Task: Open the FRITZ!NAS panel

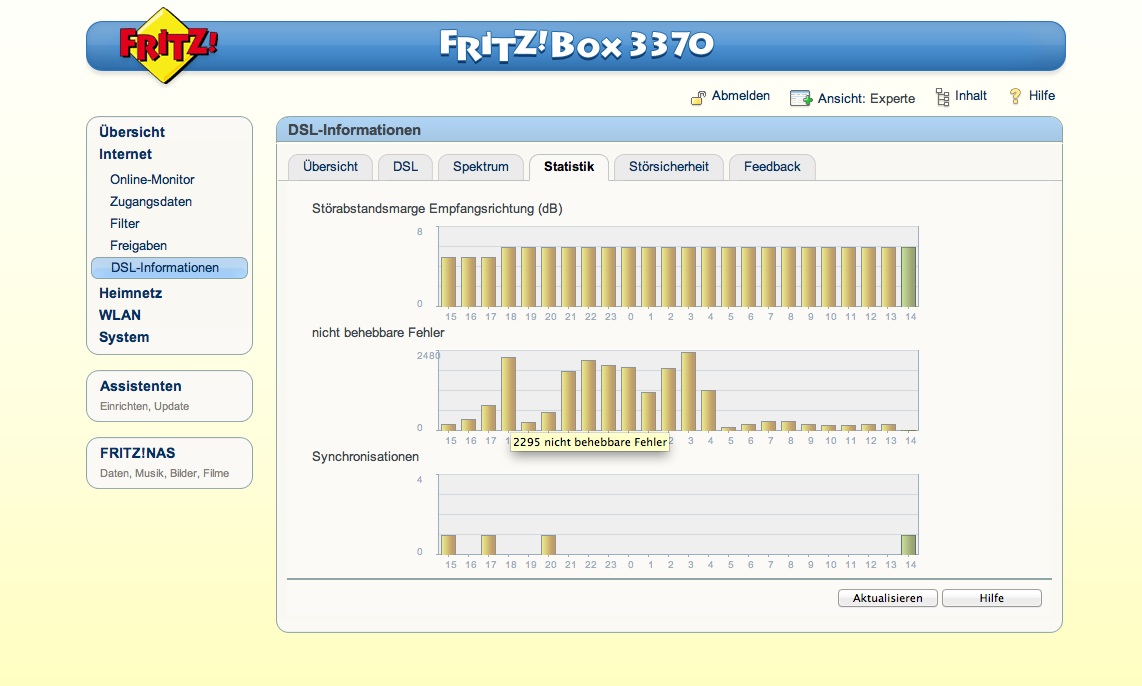Action: (170, 463)
